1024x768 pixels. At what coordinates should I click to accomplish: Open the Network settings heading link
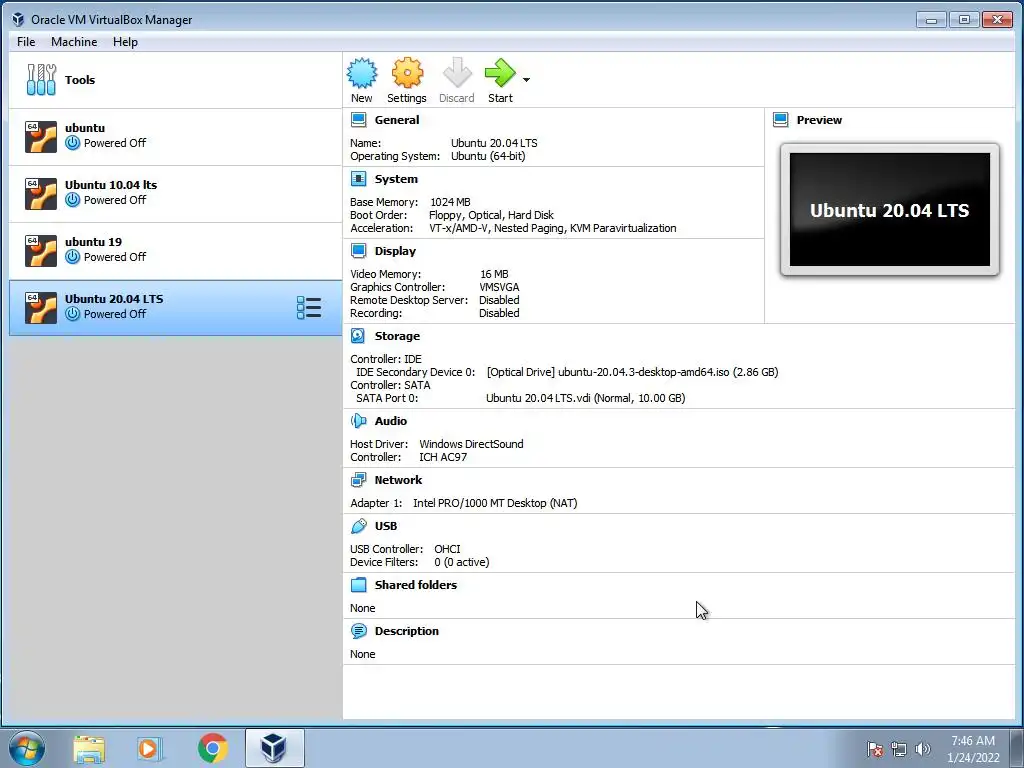(x=398, y=480)
